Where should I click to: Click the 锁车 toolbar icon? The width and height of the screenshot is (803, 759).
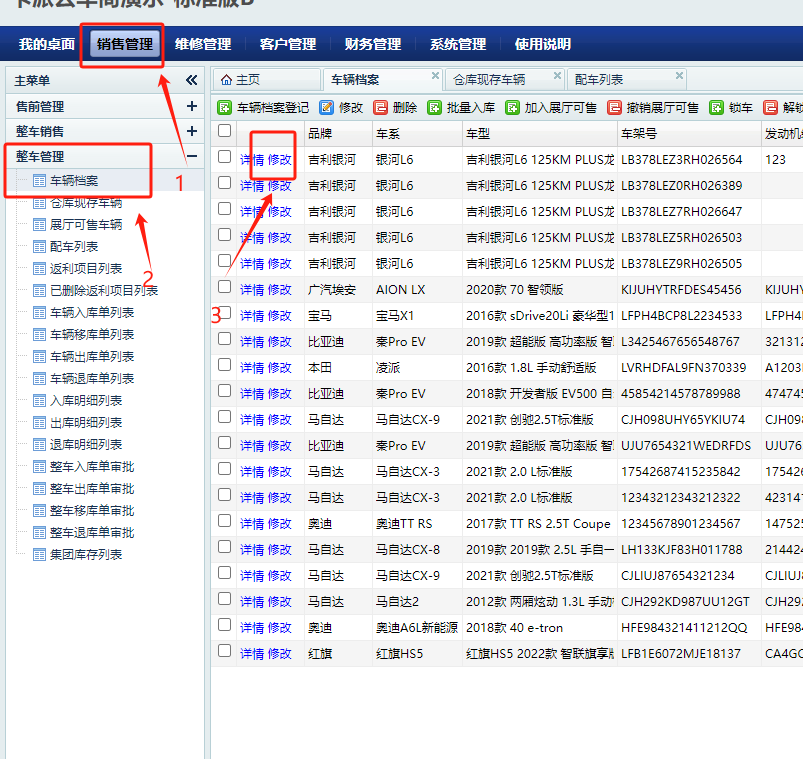717,107
